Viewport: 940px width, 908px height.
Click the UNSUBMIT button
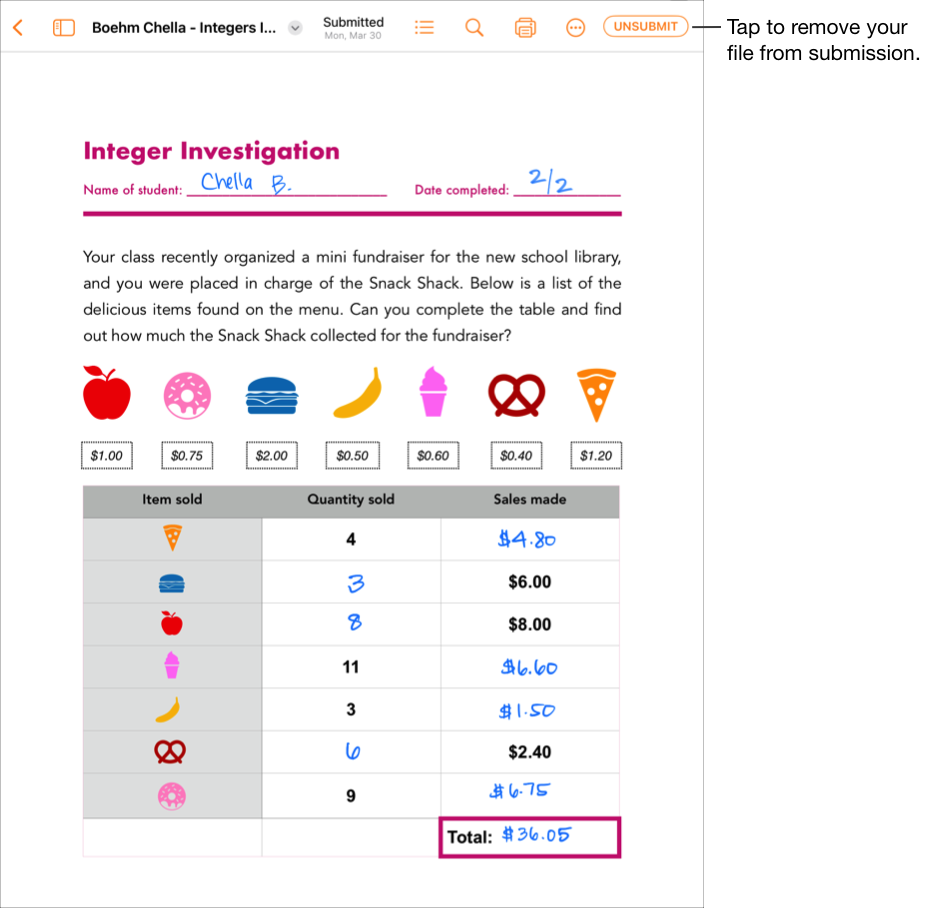(x=645, y=27)
